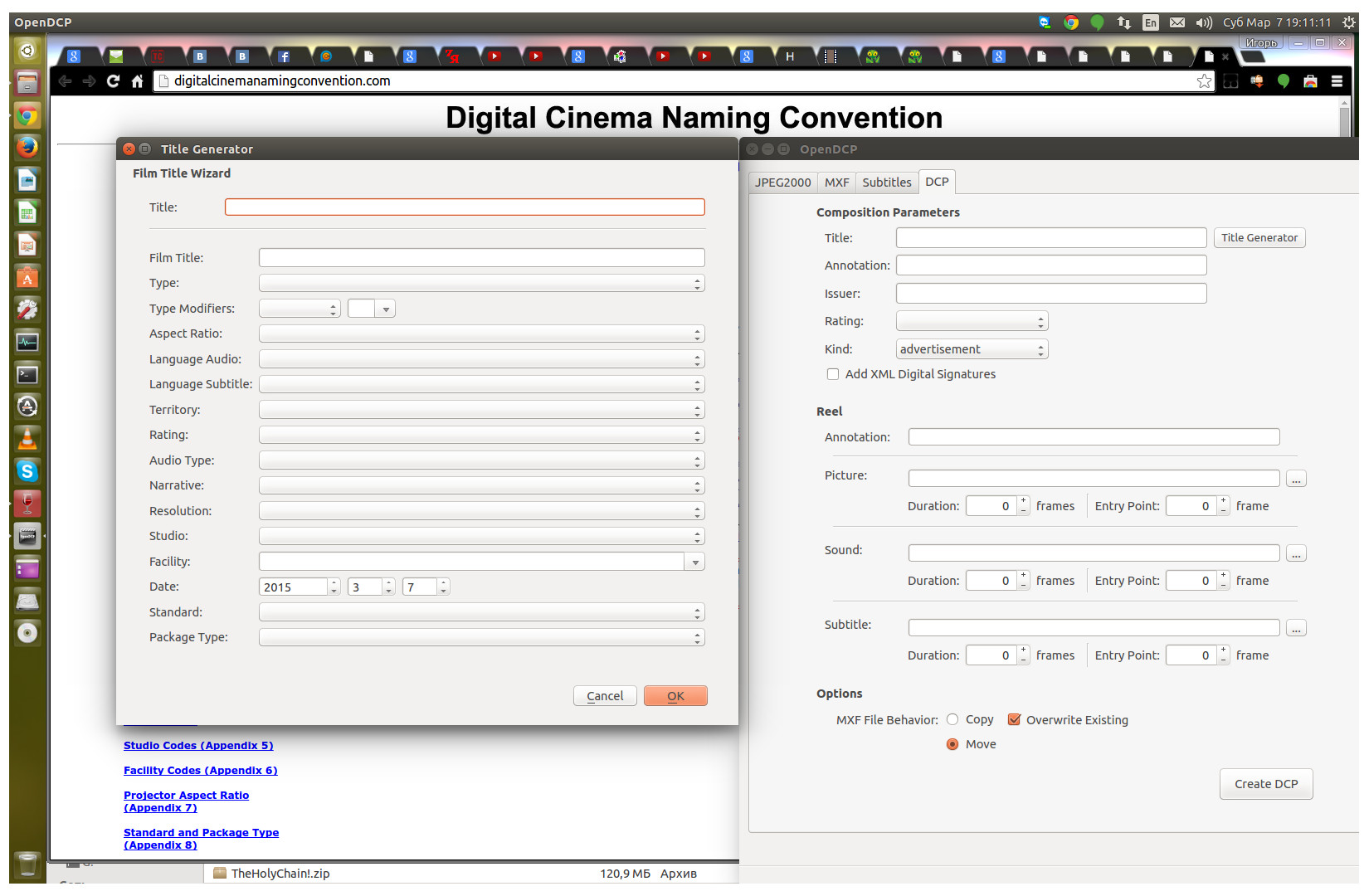
Task: Open Skype from the dock
Action: click(27, 471)
